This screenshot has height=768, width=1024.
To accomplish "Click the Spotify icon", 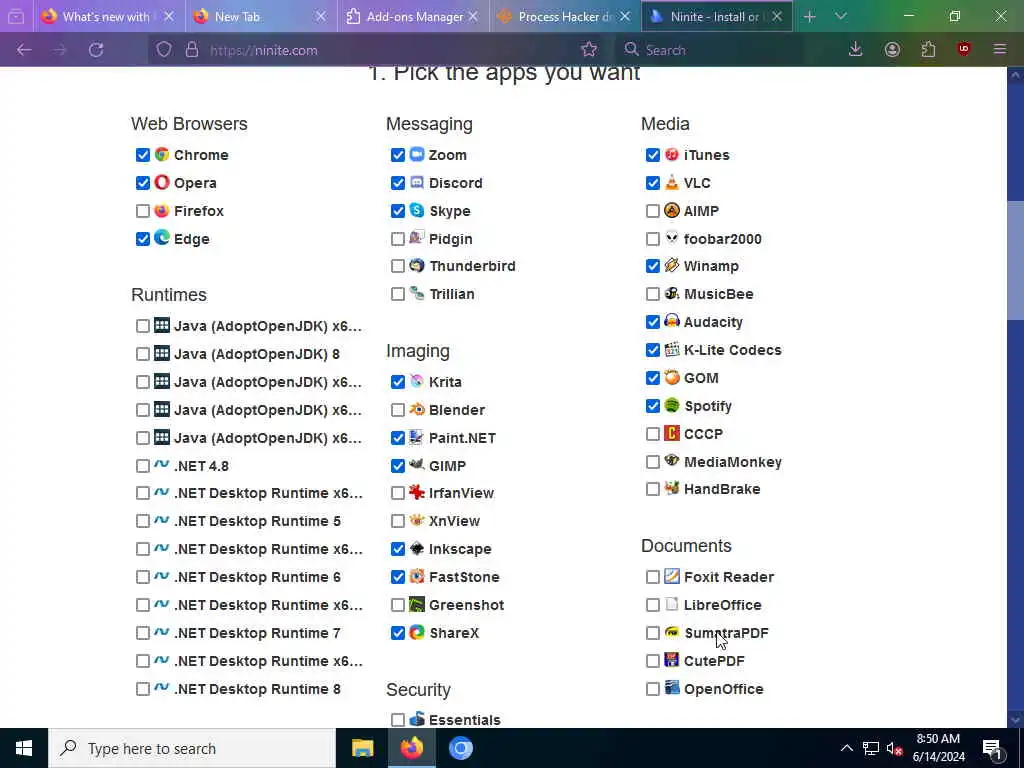I will click(671, 406).
